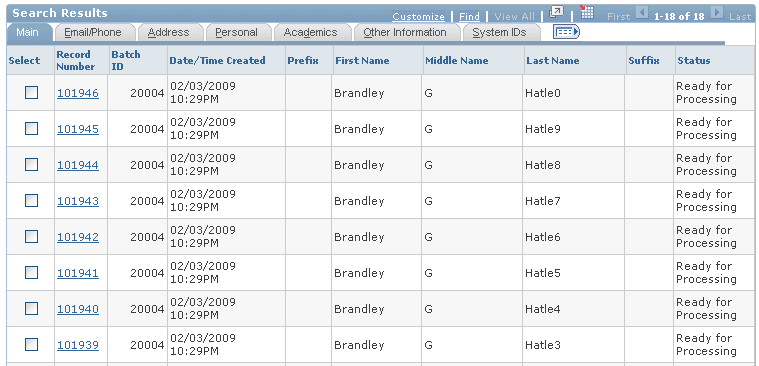Sort by Status column header
The image size is (759, 366).
(694, 61)
